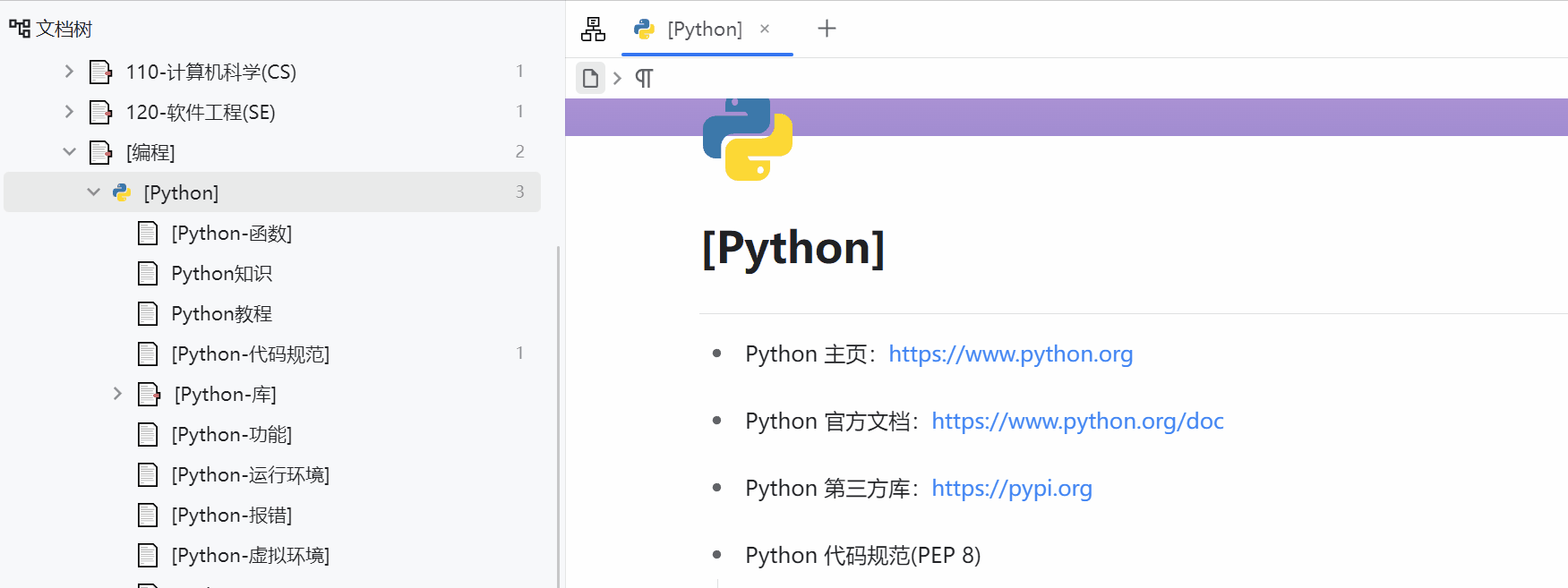Open [Python-虚拟环境] document
This screenshot has width=1568, height=588.
tap(251, 556)
